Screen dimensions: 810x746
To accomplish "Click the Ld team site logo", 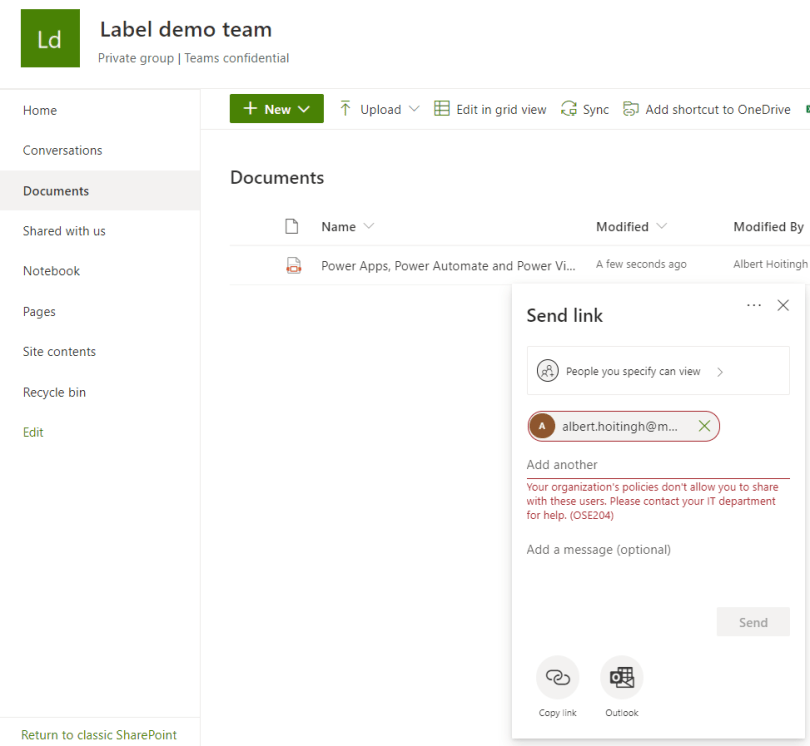I will coord(50,39).
